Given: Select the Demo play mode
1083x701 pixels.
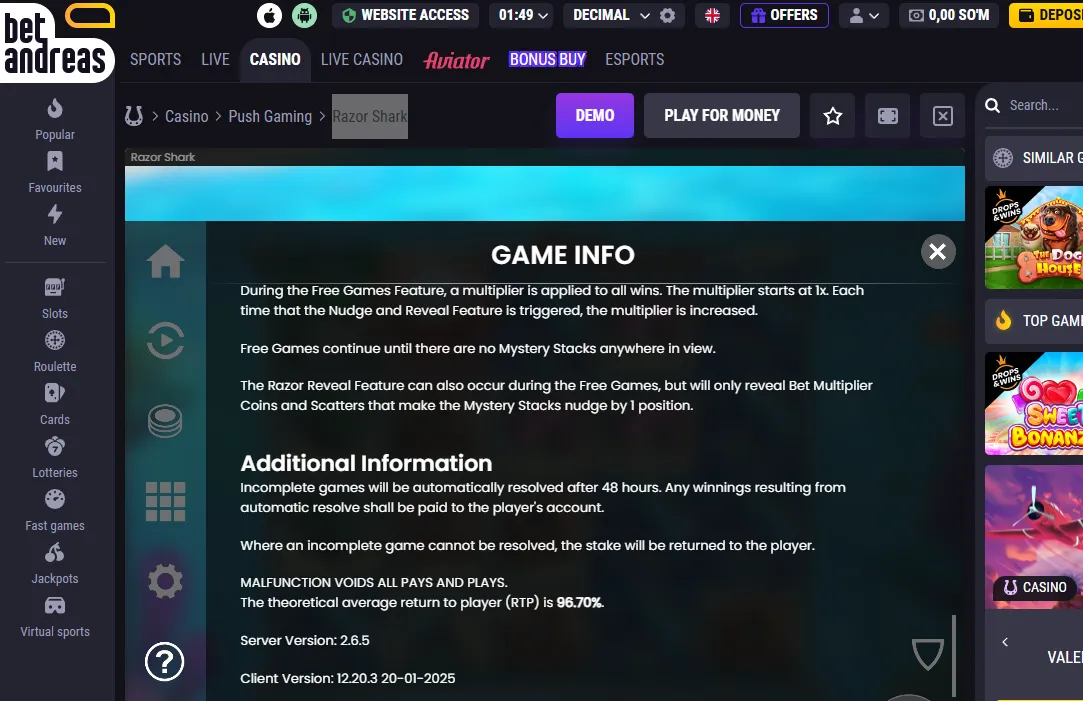Looking at the screenshot, I should coord(595,115).
